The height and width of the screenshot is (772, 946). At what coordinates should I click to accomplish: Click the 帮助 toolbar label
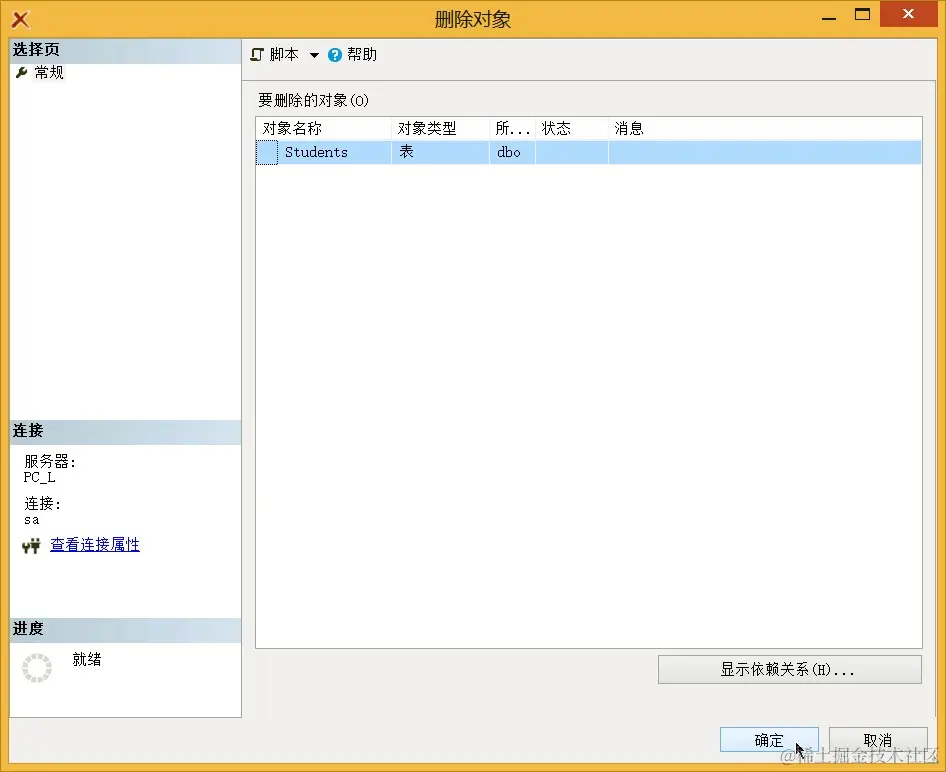pyautogui.click(x=362, y=54)
